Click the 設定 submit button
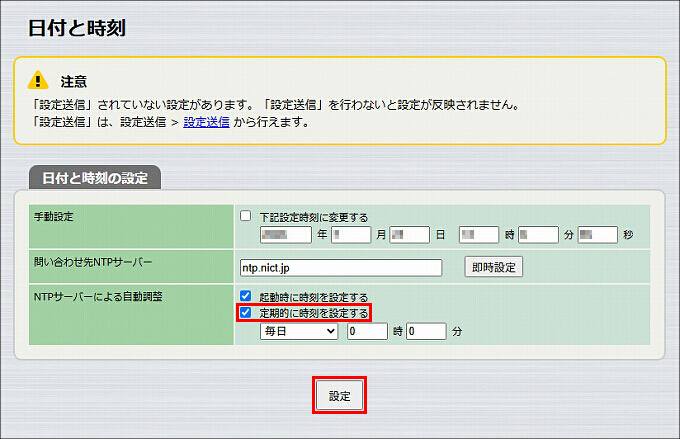 coord(340,395)
